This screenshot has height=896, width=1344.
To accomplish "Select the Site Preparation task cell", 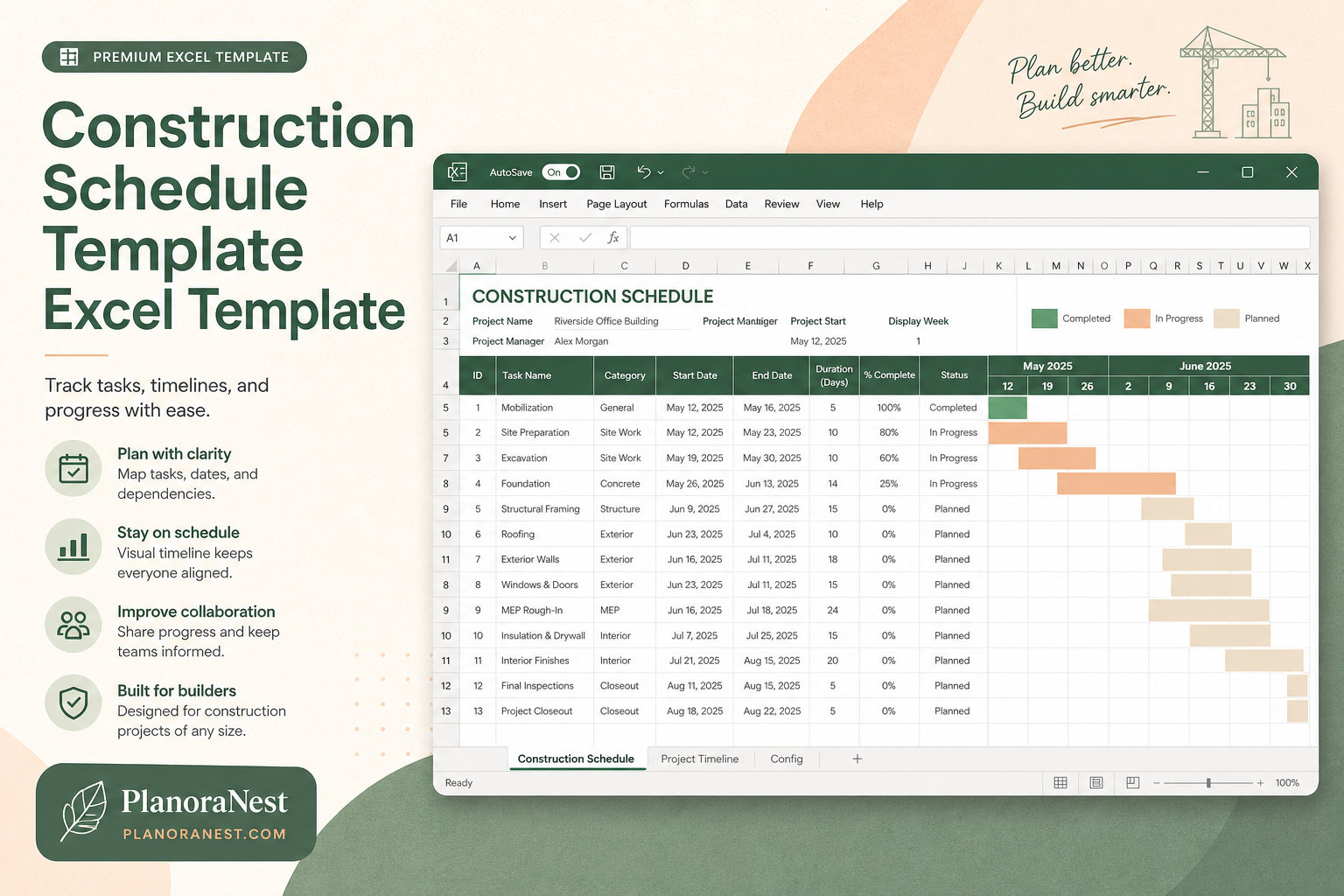I will click(x=544, y=432).
